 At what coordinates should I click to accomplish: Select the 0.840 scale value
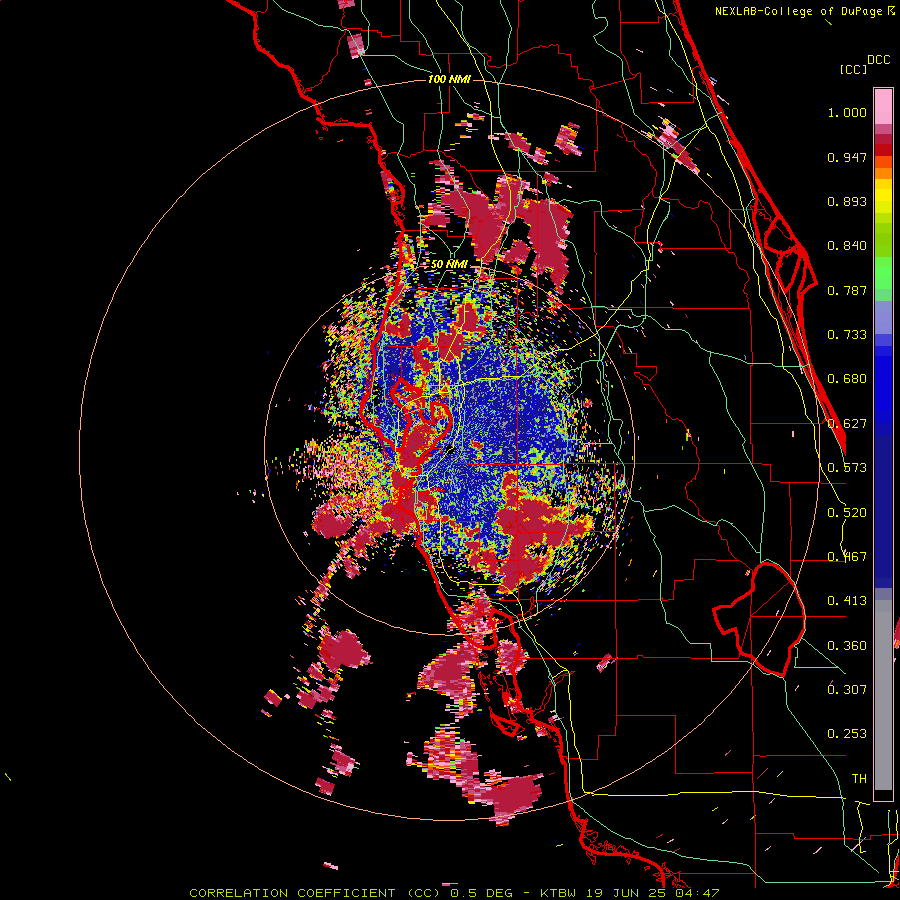coord(847,246)
